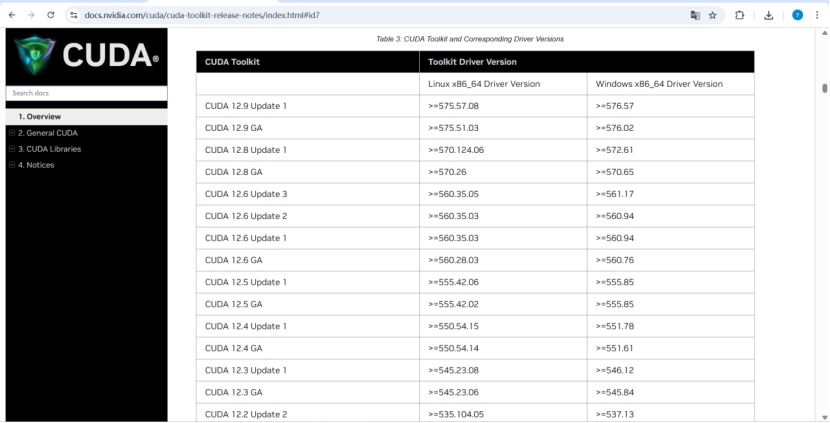Click the CUDA 12.8 Update 1 cell
The width and height of the screenshot is (830, 423).
point(308,150)
